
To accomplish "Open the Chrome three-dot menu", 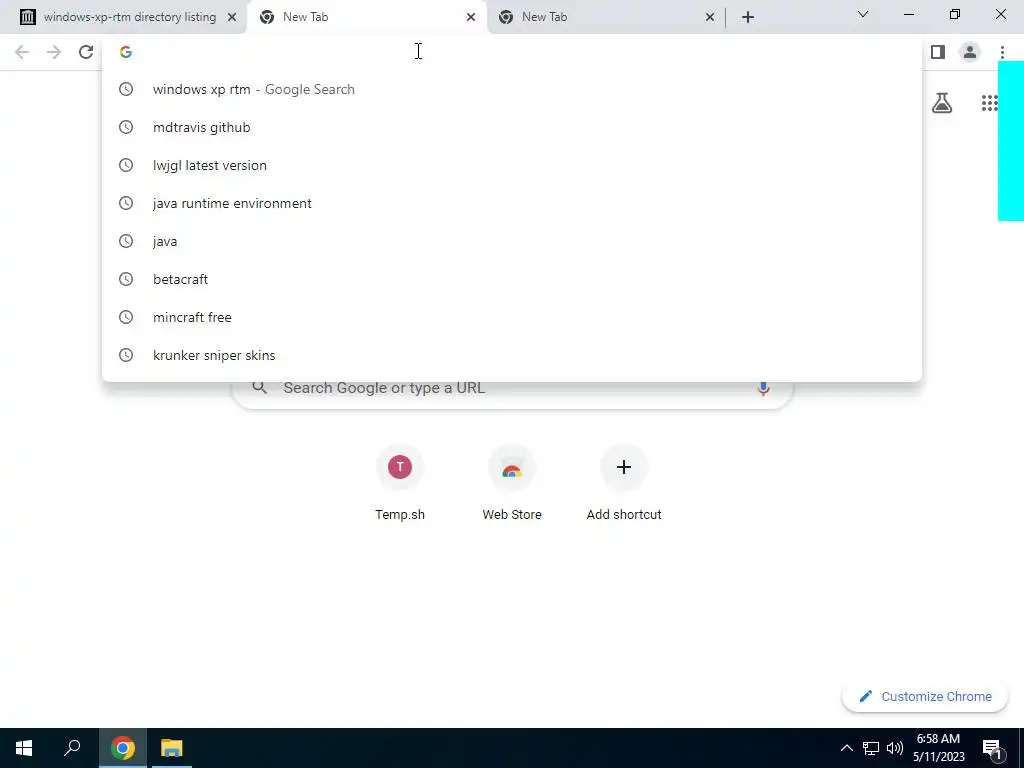I will click(1002, 52).
